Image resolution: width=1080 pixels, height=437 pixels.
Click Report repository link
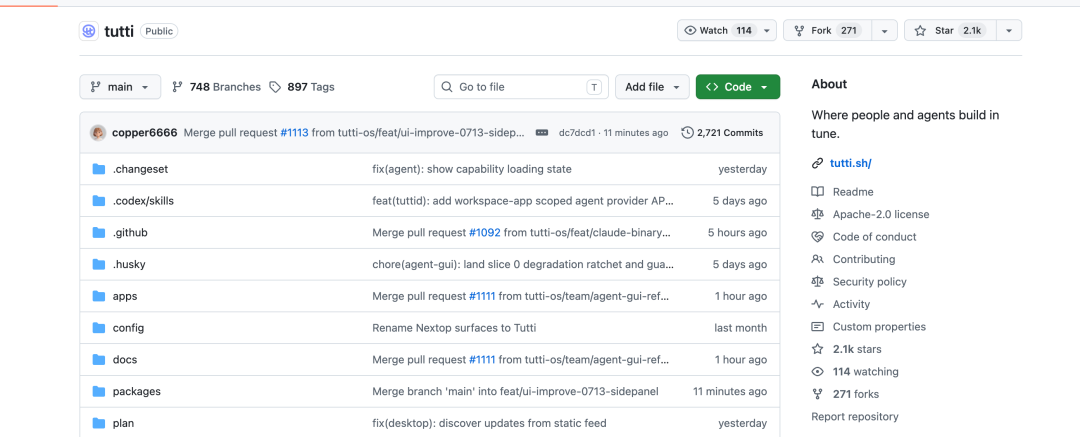[x=855, y=416]
